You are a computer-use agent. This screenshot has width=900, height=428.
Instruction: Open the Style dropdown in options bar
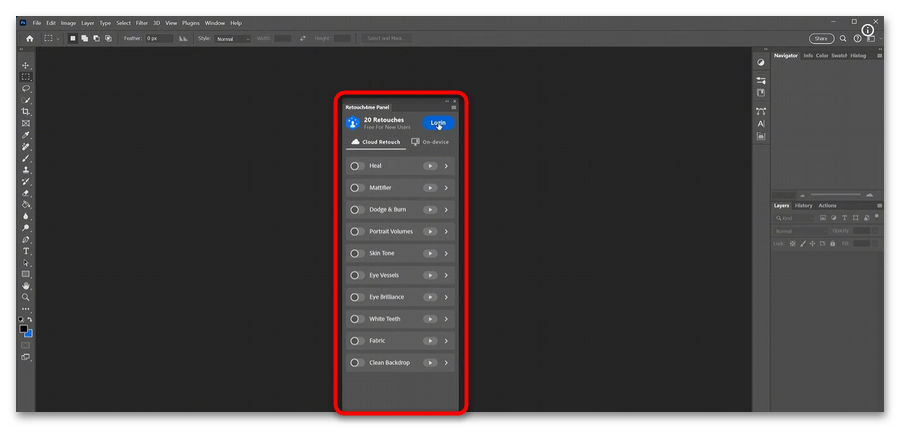point(232,38)
